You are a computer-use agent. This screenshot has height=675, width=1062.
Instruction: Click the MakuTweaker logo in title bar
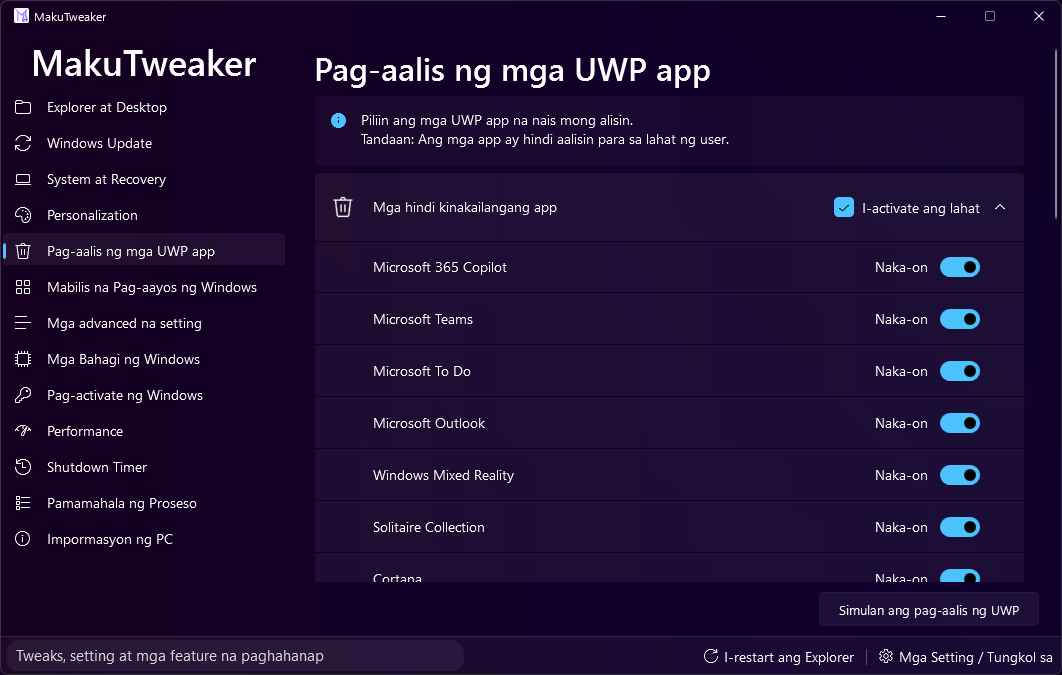[22, 16]
